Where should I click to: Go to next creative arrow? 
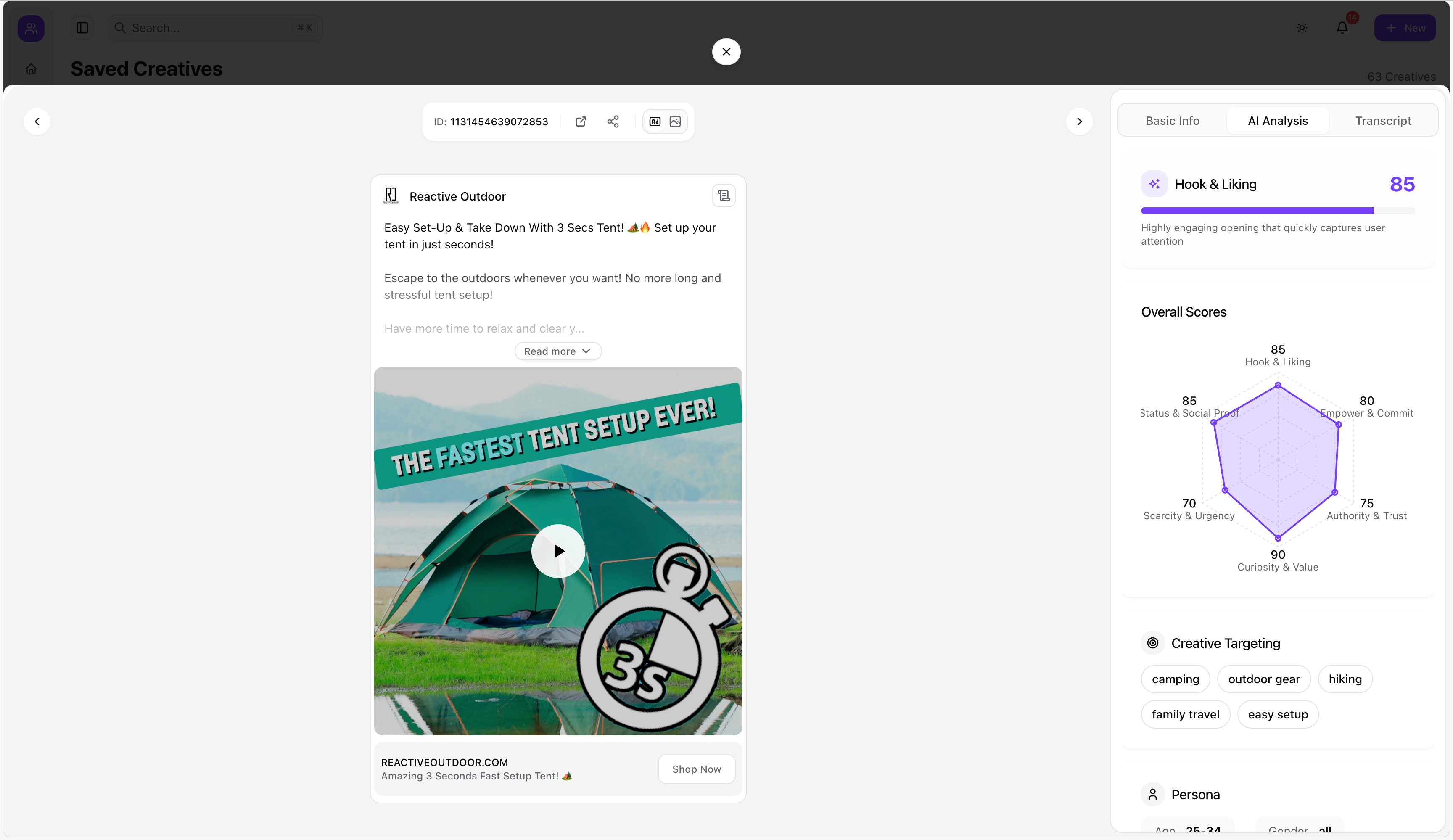tap(1079, 122)
